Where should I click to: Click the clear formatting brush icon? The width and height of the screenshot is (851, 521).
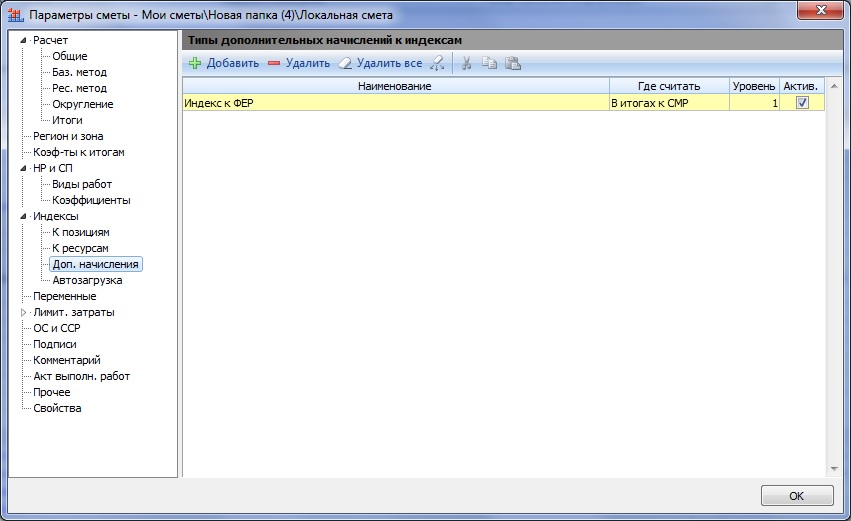point(437,63)
